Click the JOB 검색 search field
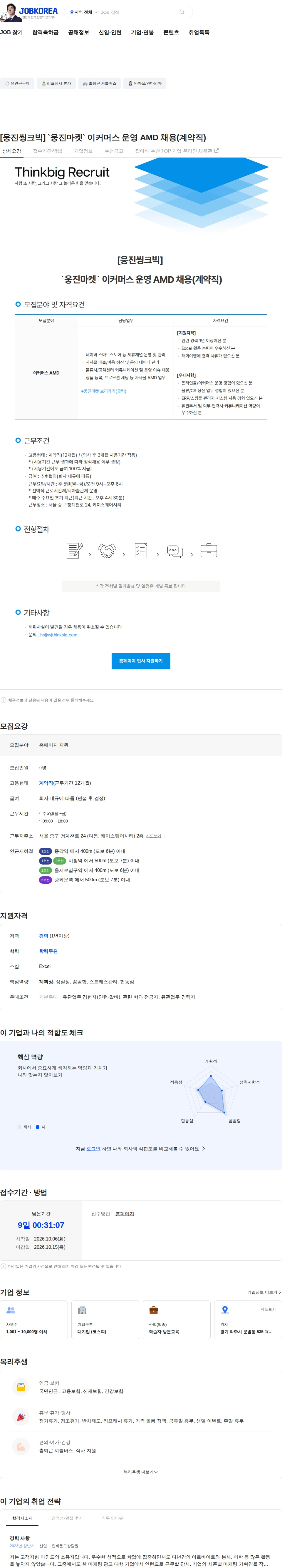Screen dimensions: 282x1568 tap(139, 12)
